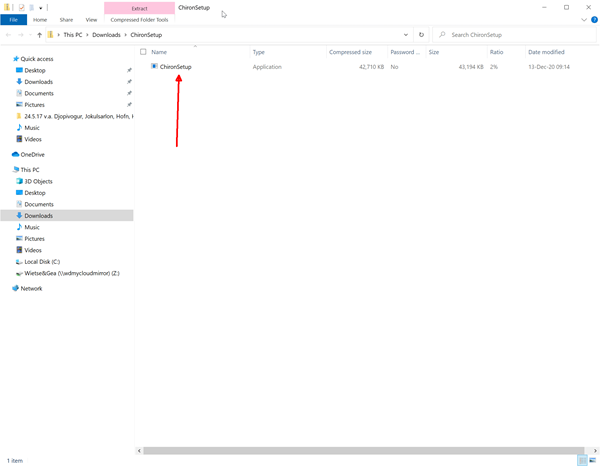Open the Compressed Folder Tools tab

tap(139, 20)
